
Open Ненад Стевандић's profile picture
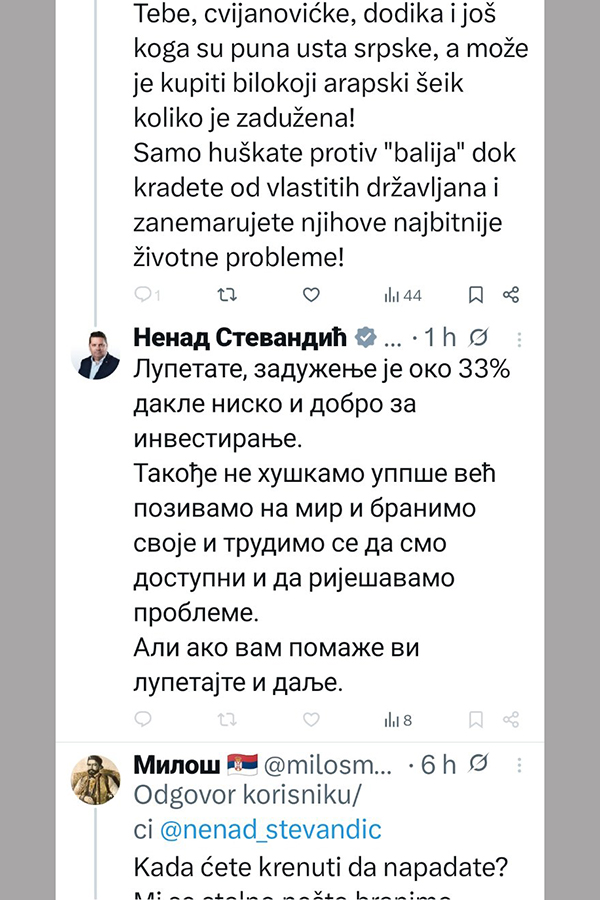pyautogui.click(x=99, y=354)
